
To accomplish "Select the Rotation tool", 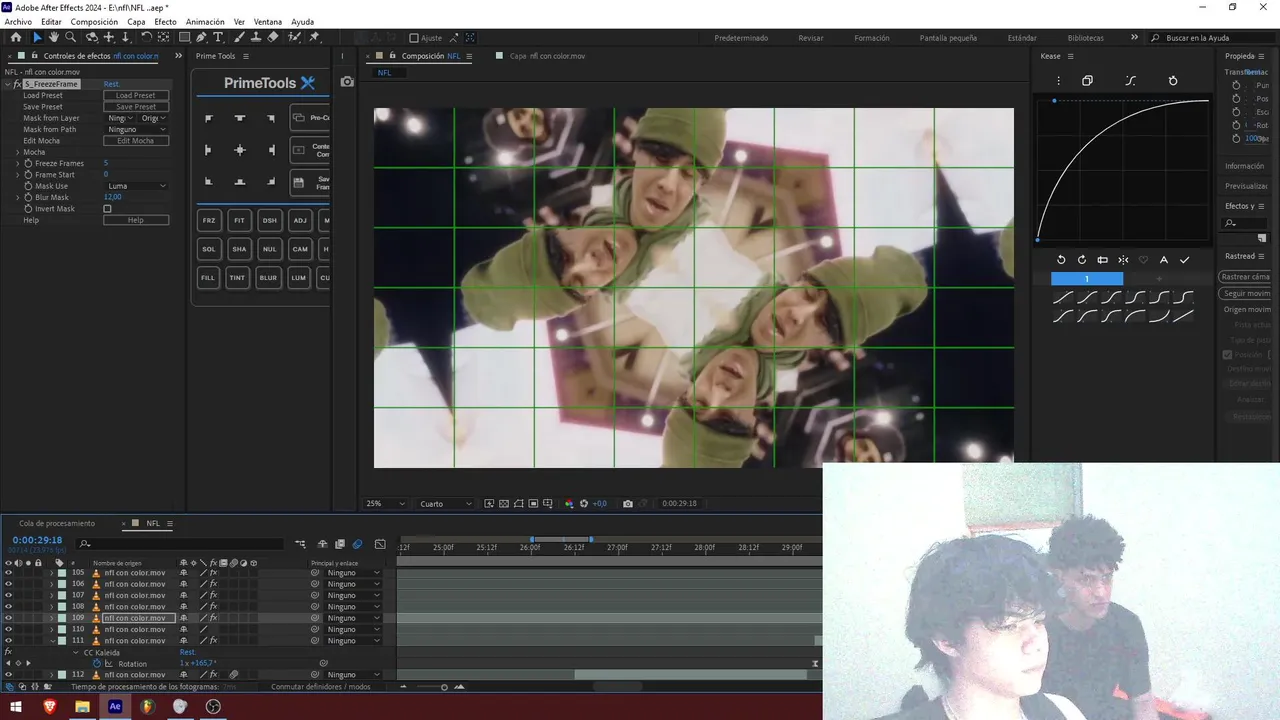I will pyautogui.click(x=146, y=37).
